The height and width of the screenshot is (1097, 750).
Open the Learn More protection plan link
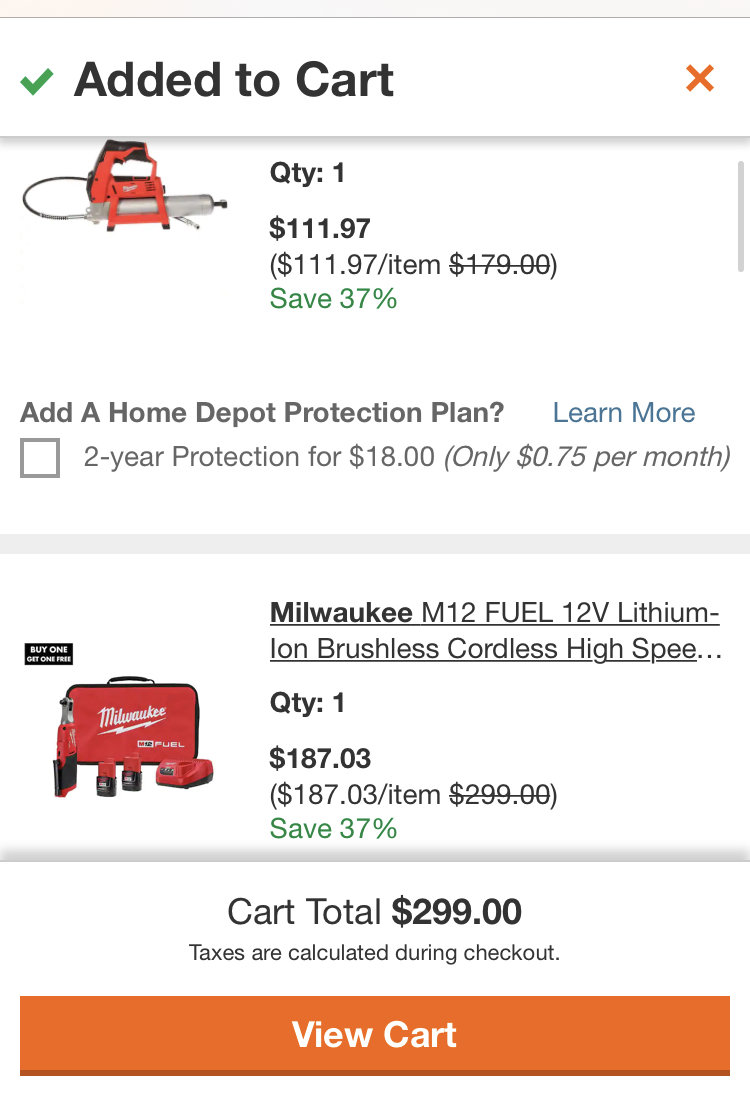click(623, 413)
